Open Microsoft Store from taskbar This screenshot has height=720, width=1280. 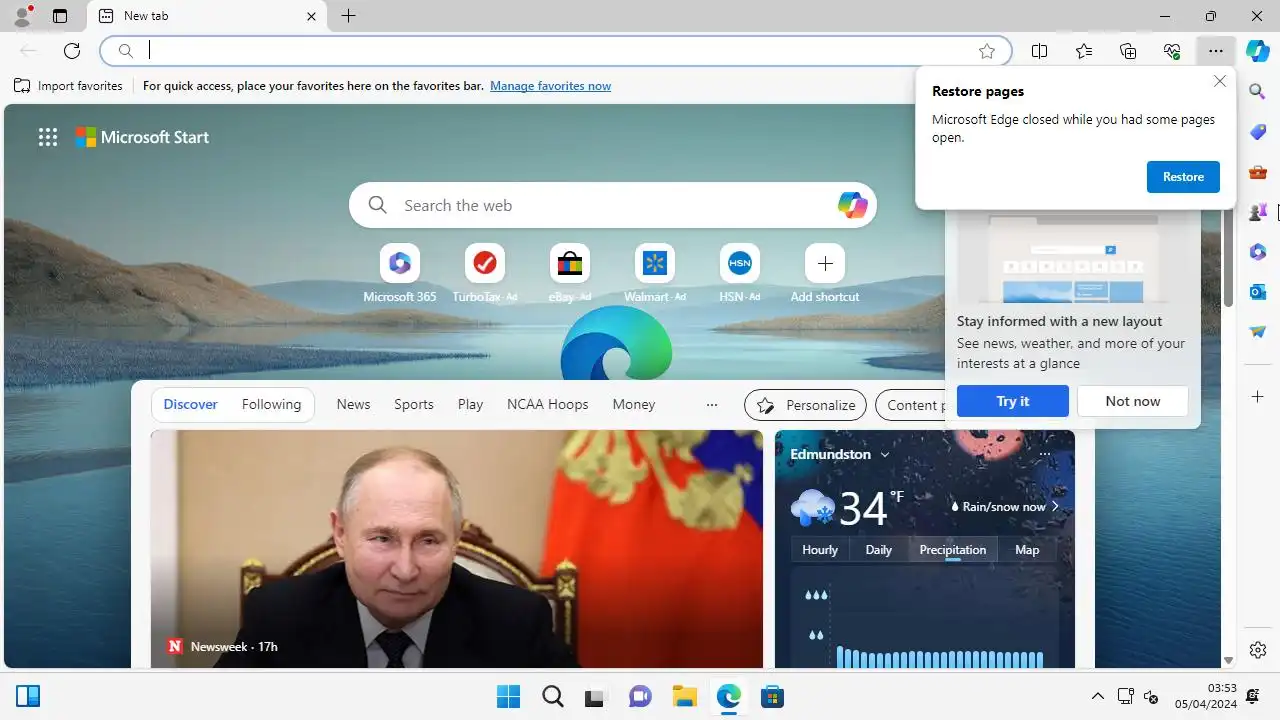click(x=771, y=696)
